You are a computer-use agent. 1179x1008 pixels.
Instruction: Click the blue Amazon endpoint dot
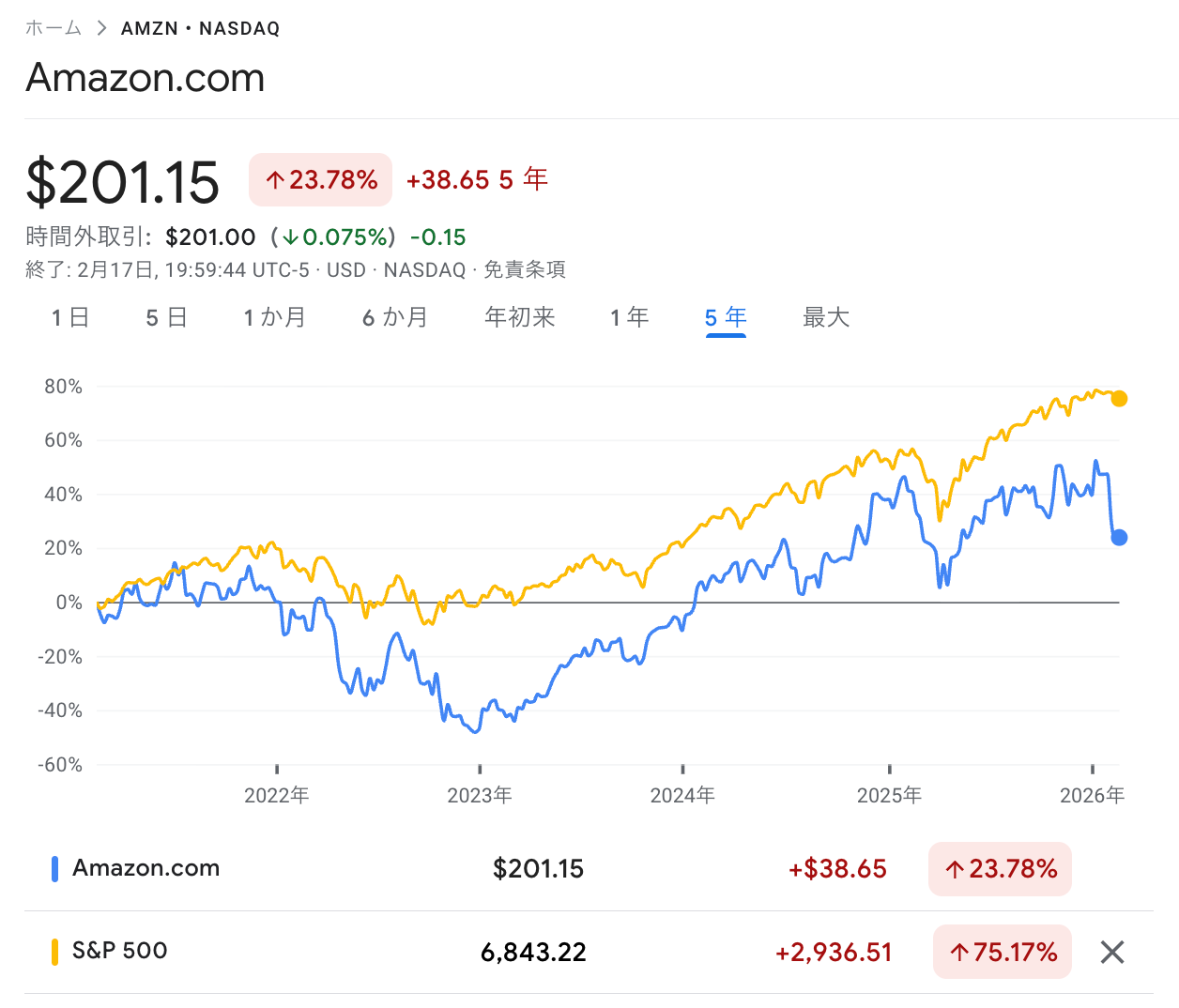point(1119,538)
